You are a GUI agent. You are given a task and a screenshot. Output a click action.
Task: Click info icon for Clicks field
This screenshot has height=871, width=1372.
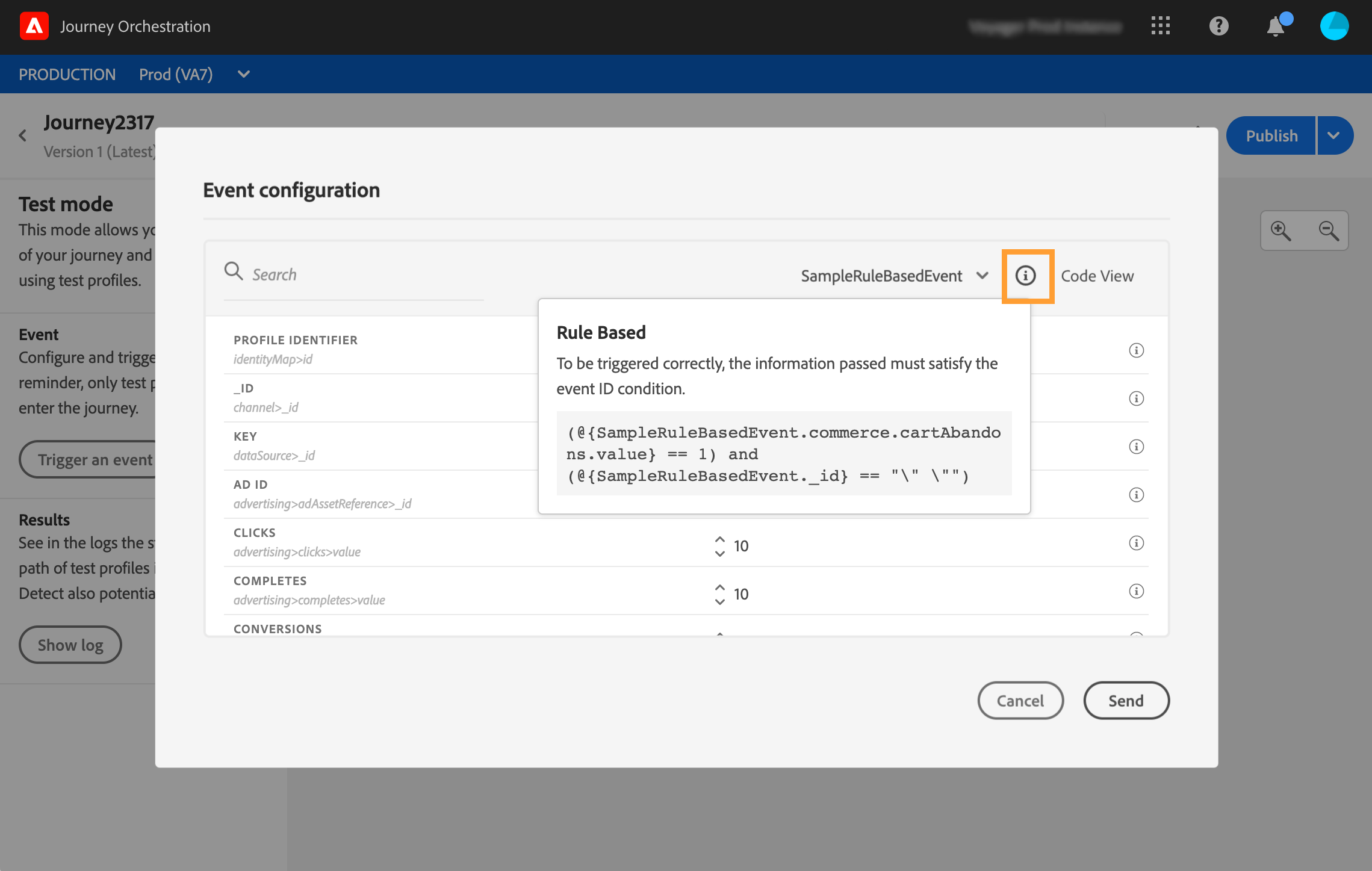click(1136, 543)
